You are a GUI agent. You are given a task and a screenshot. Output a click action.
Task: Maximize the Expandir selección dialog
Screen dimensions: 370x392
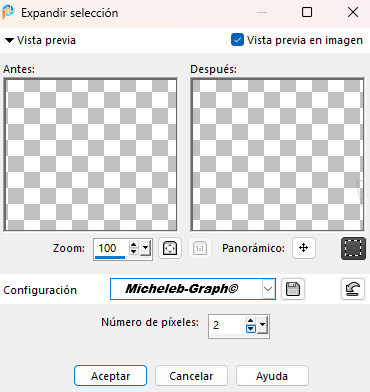(307, 12)
